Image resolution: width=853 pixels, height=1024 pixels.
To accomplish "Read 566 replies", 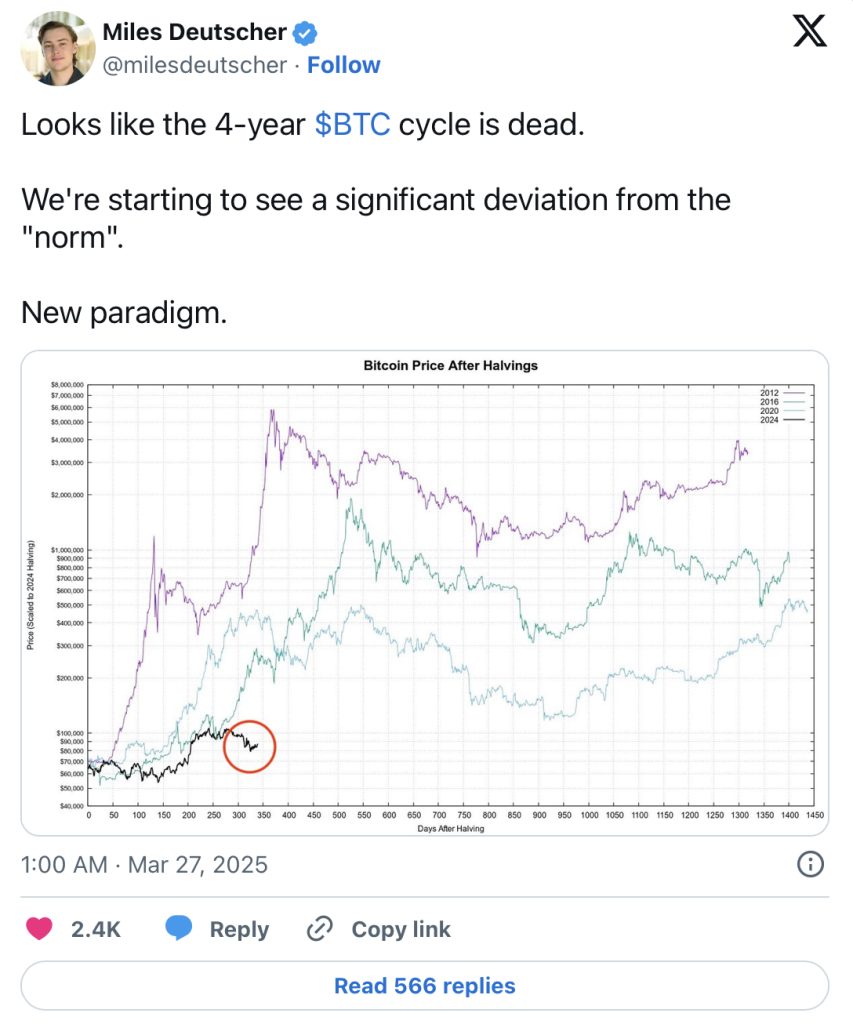I will coord(425,985).
